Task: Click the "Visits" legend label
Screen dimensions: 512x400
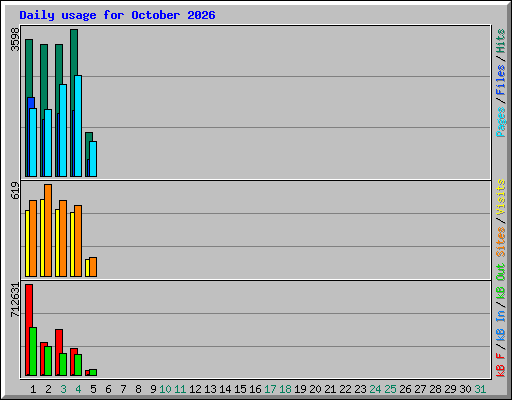Action: pos(500,197)
